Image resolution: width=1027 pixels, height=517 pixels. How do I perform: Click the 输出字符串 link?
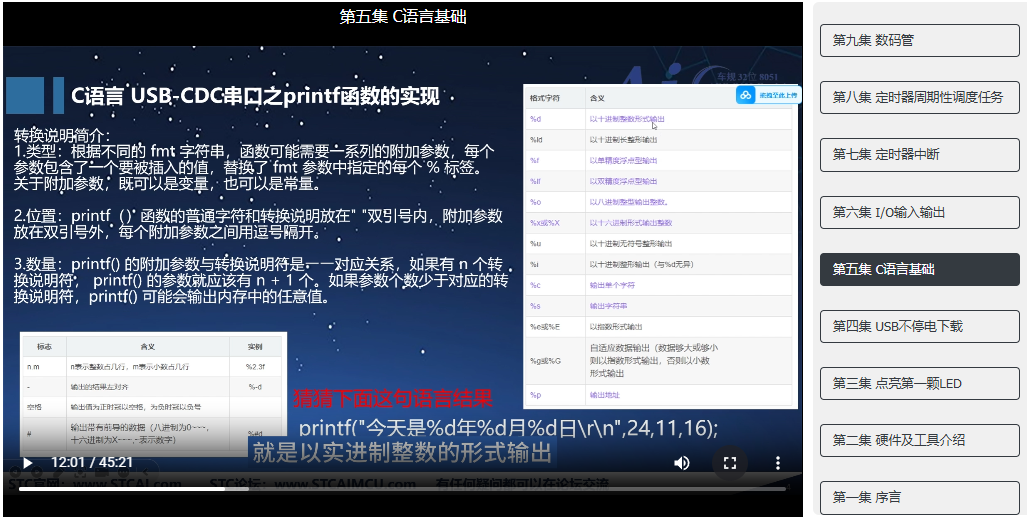coord(608,306)
